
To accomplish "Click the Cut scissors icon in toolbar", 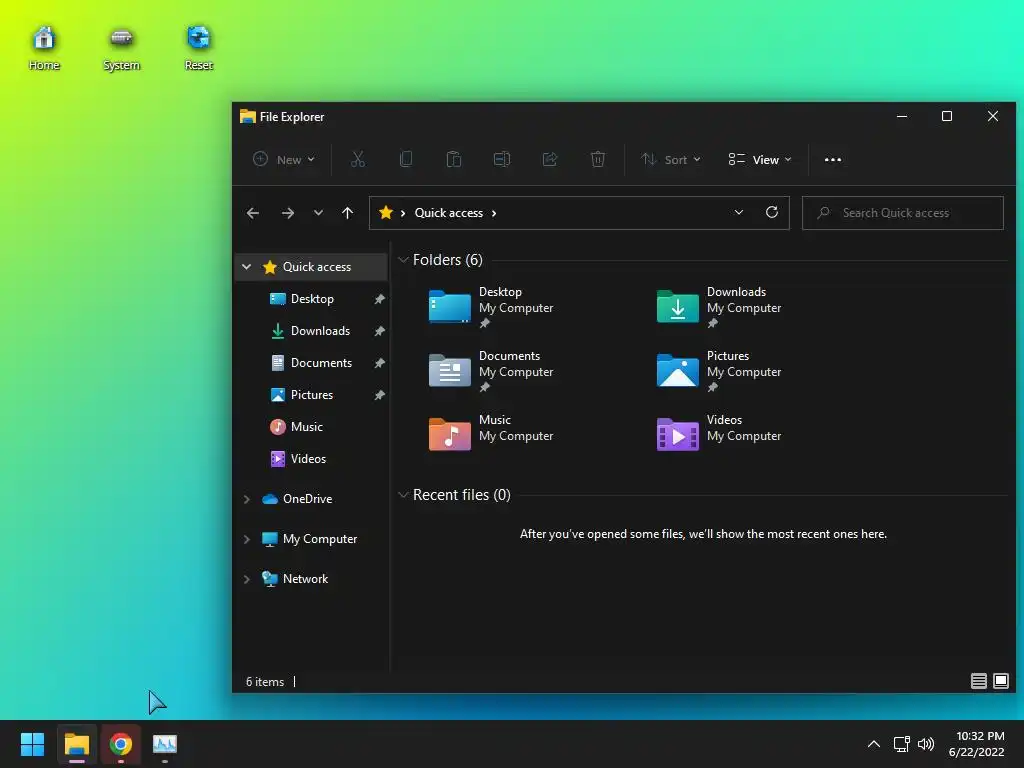I will [x=358, y=159].
